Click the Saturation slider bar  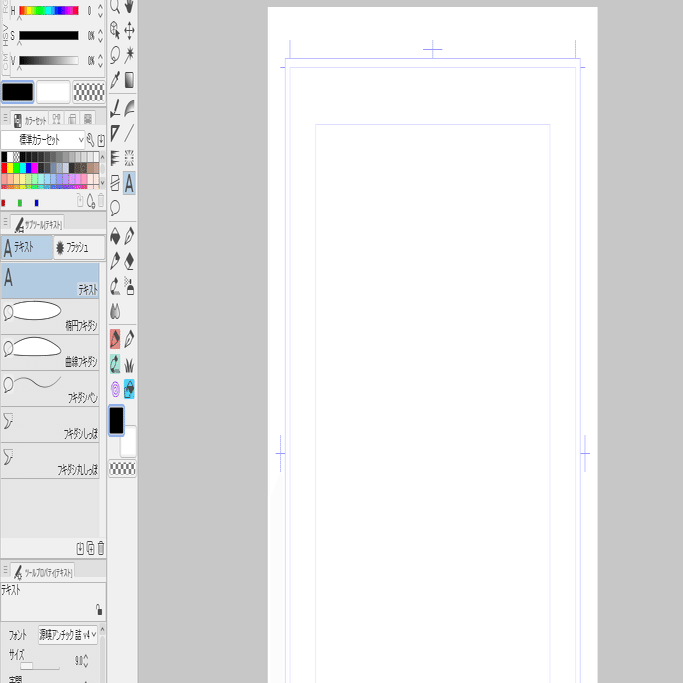[49, 35]
